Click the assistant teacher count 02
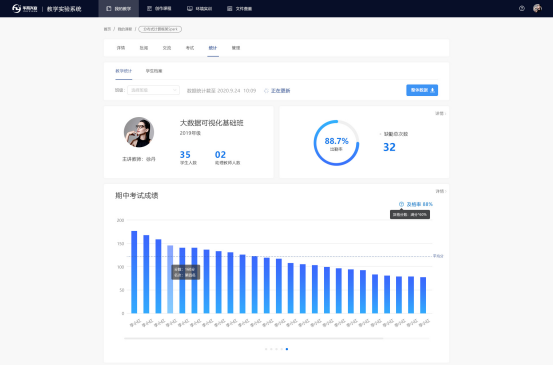The image size is (553, 365). click(220, 154)
